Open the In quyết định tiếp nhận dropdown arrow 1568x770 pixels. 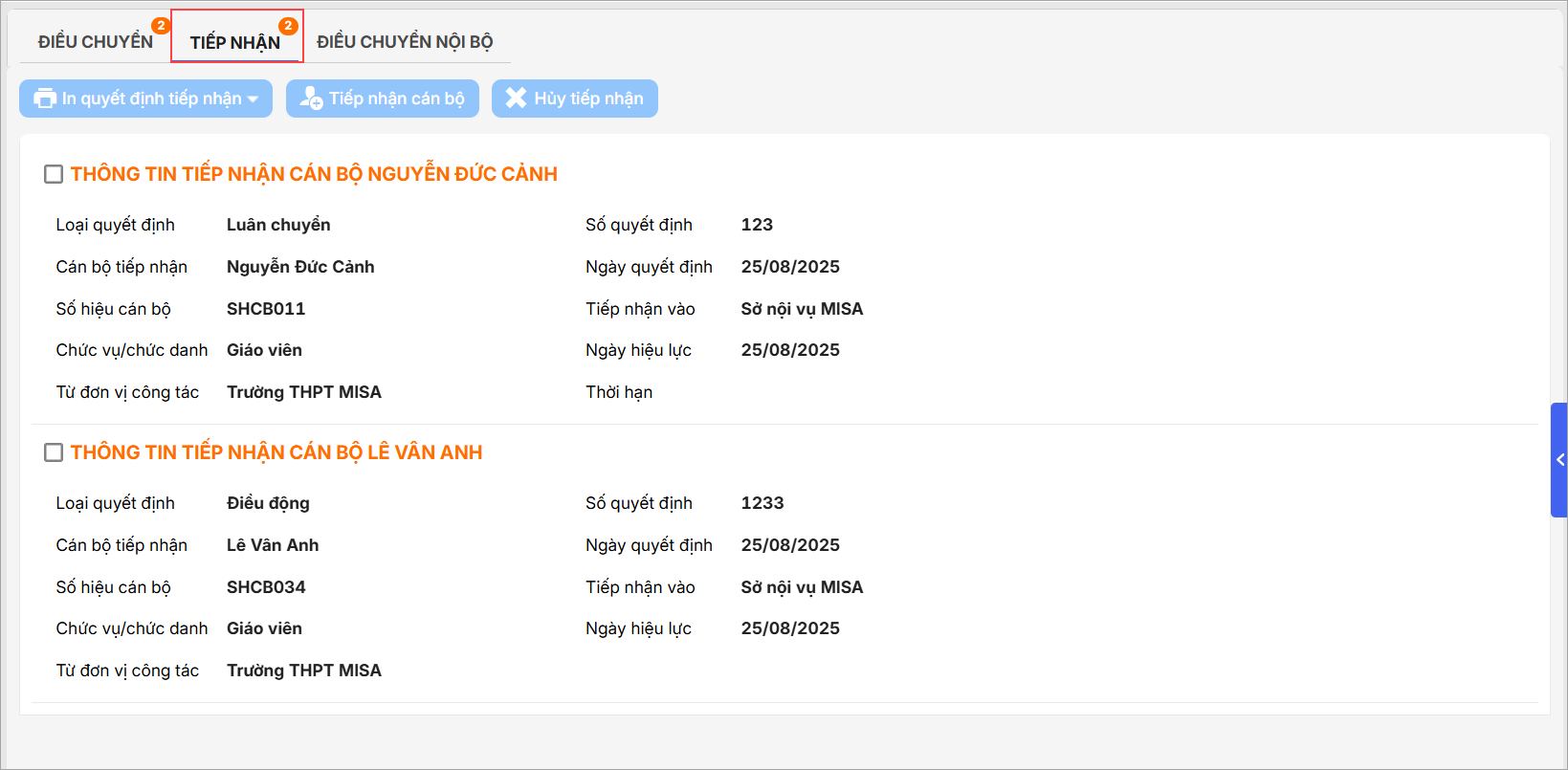[254, 99]
